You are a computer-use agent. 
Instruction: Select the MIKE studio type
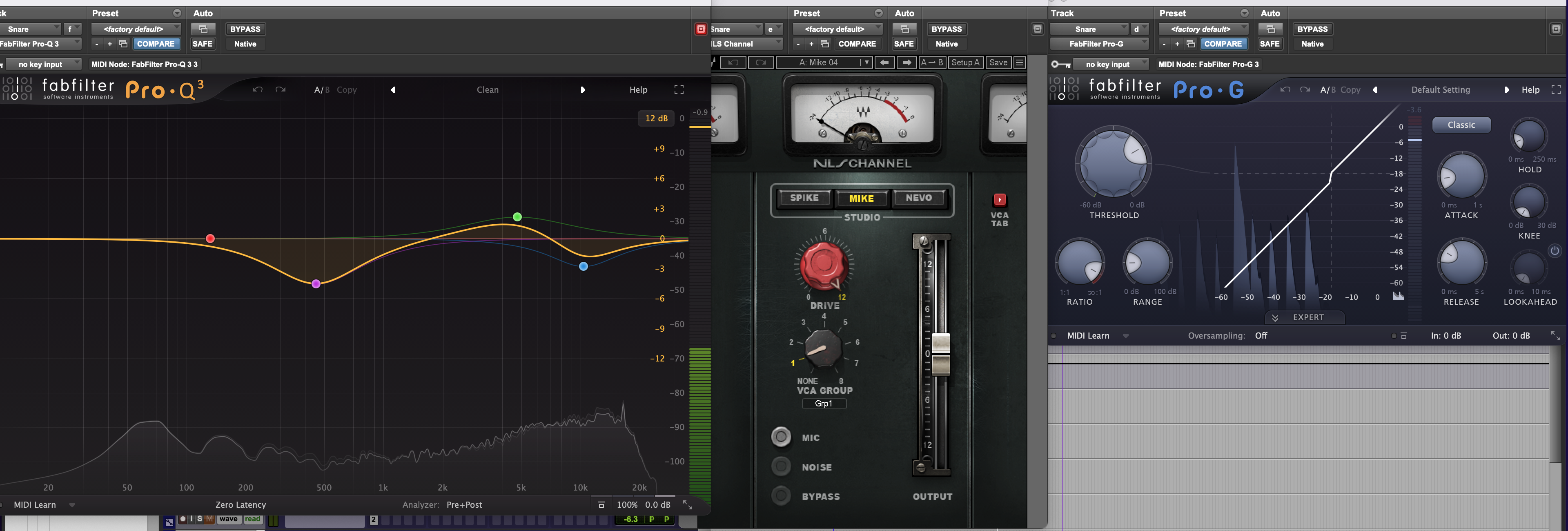pos(861,198)
